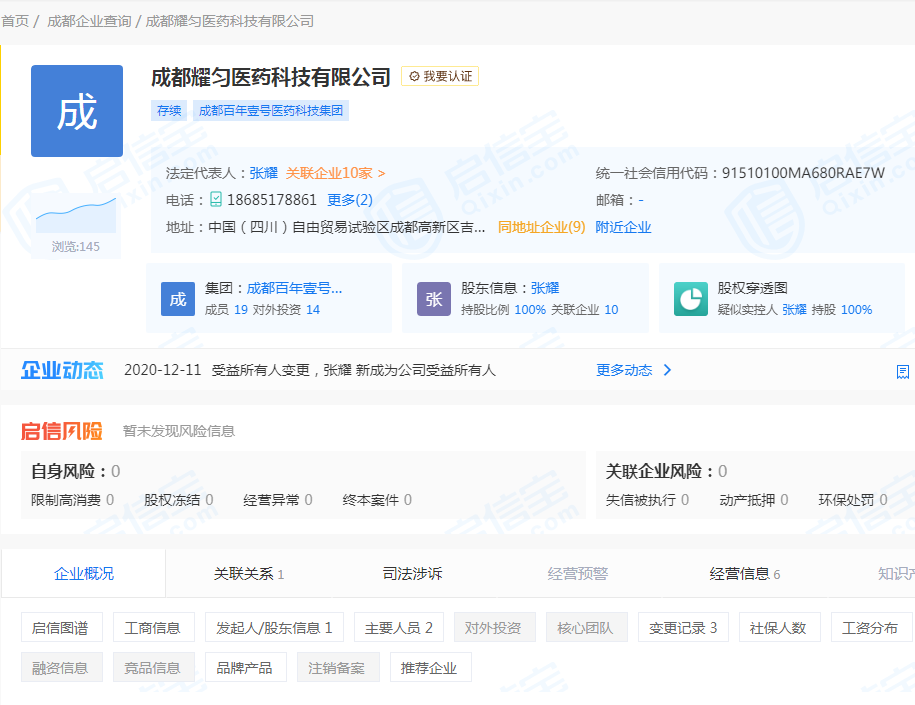Click the 同地址企业(9) link
This screenshot has width=915, height=705.
(541, 227)
